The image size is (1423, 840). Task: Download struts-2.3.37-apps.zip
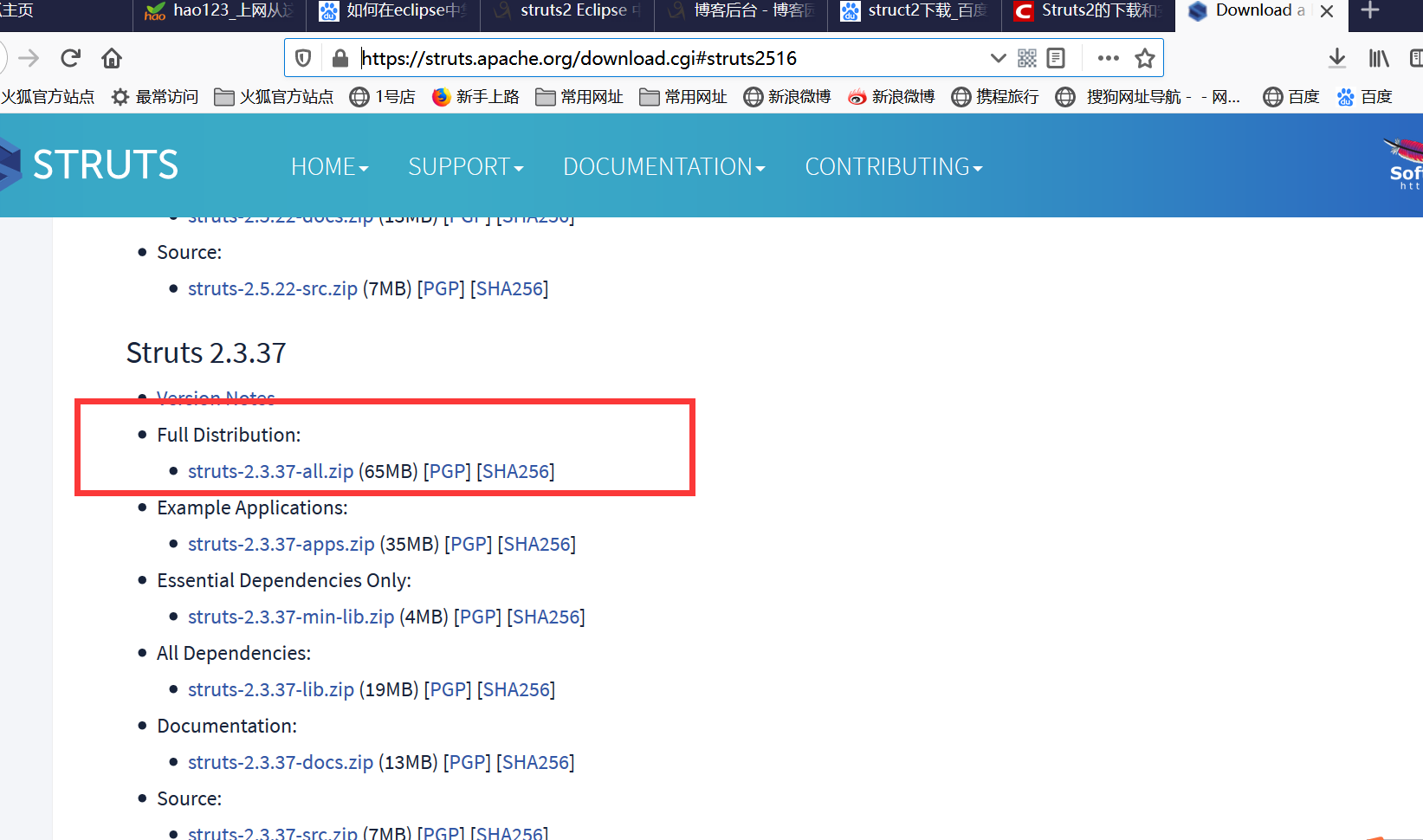(281, 544)
